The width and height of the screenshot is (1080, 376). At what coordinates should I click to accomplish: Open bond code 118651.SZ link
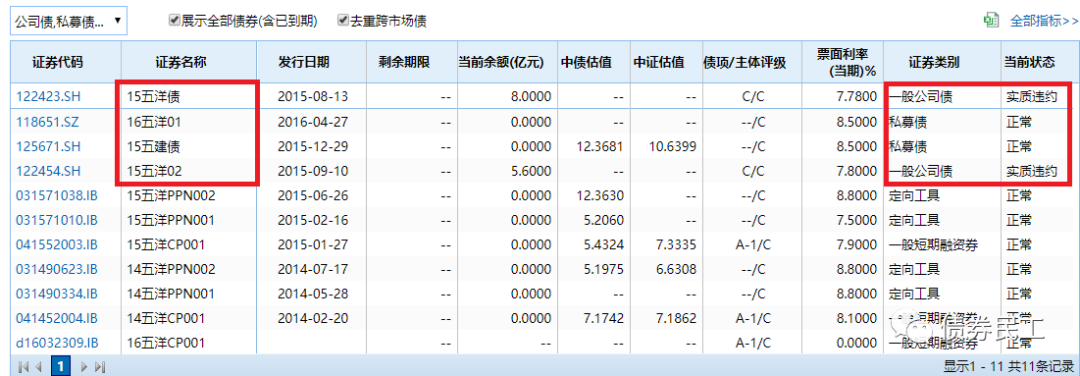(47, 122)
